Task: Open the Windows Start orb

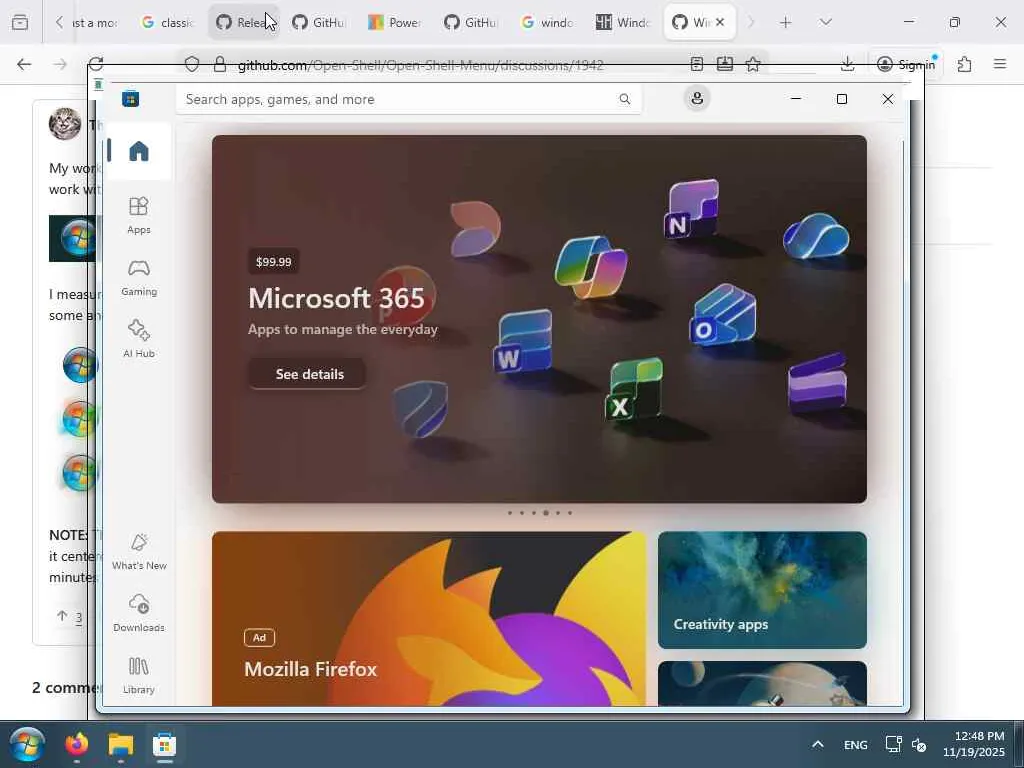Action: [26, 744]
